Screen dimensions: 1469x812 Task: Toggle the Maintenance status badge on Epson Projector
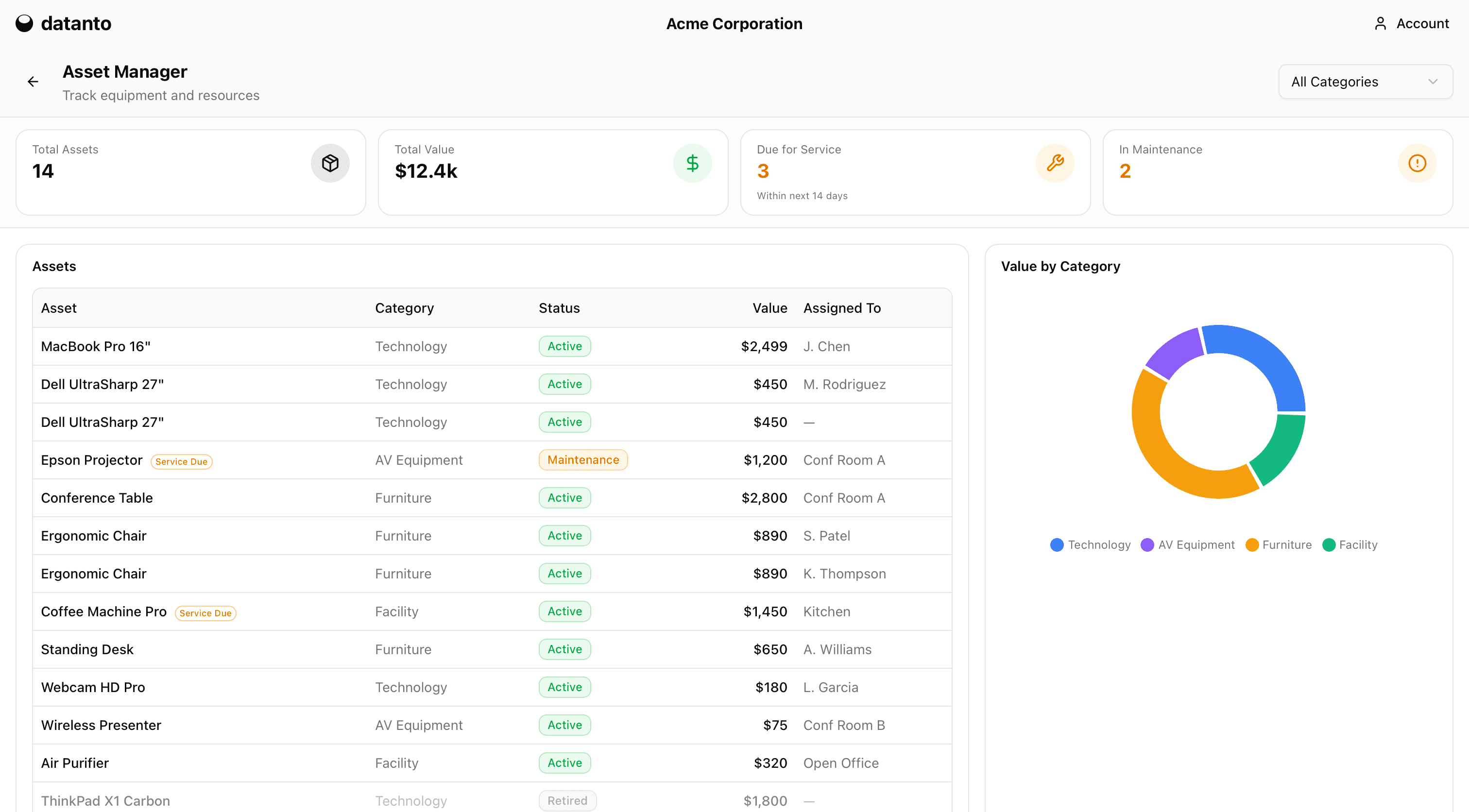[x=583, y=459]
